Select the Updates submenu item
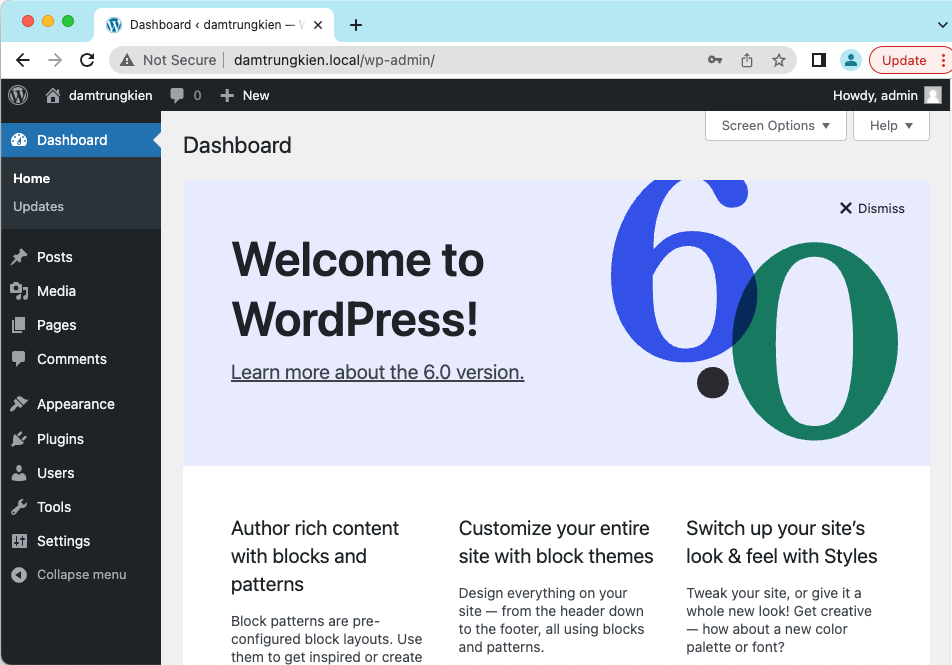Screen dimensions: 952x665 pyautogui.click(x=38, y=206)
